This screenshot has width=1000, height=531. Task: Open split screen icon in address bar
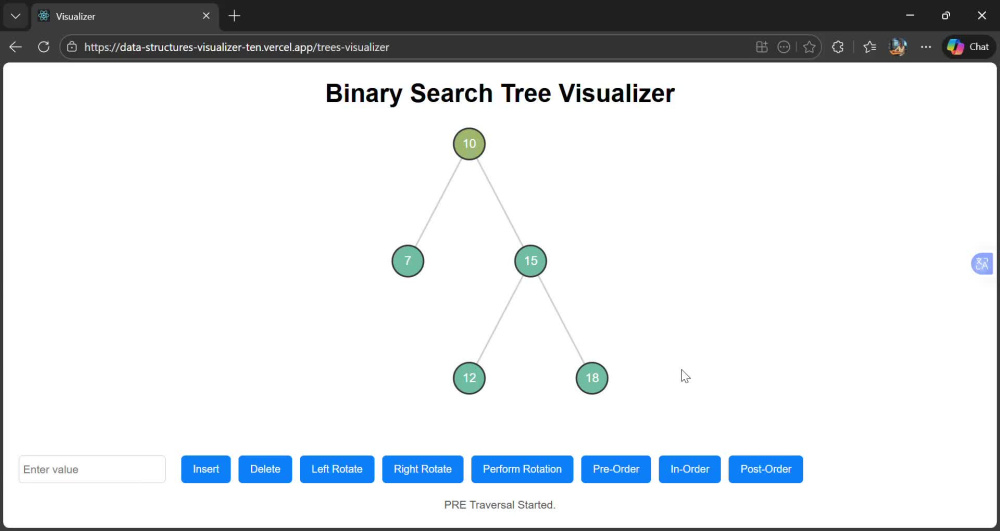click(761, 47)
